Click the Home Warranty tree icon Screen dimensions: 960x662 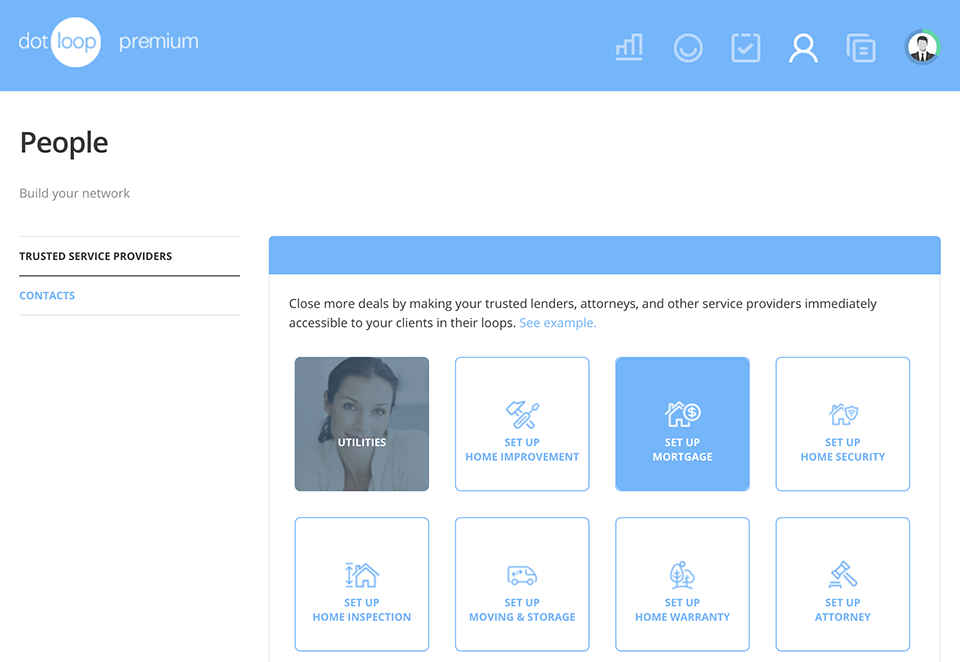point(682,573)
